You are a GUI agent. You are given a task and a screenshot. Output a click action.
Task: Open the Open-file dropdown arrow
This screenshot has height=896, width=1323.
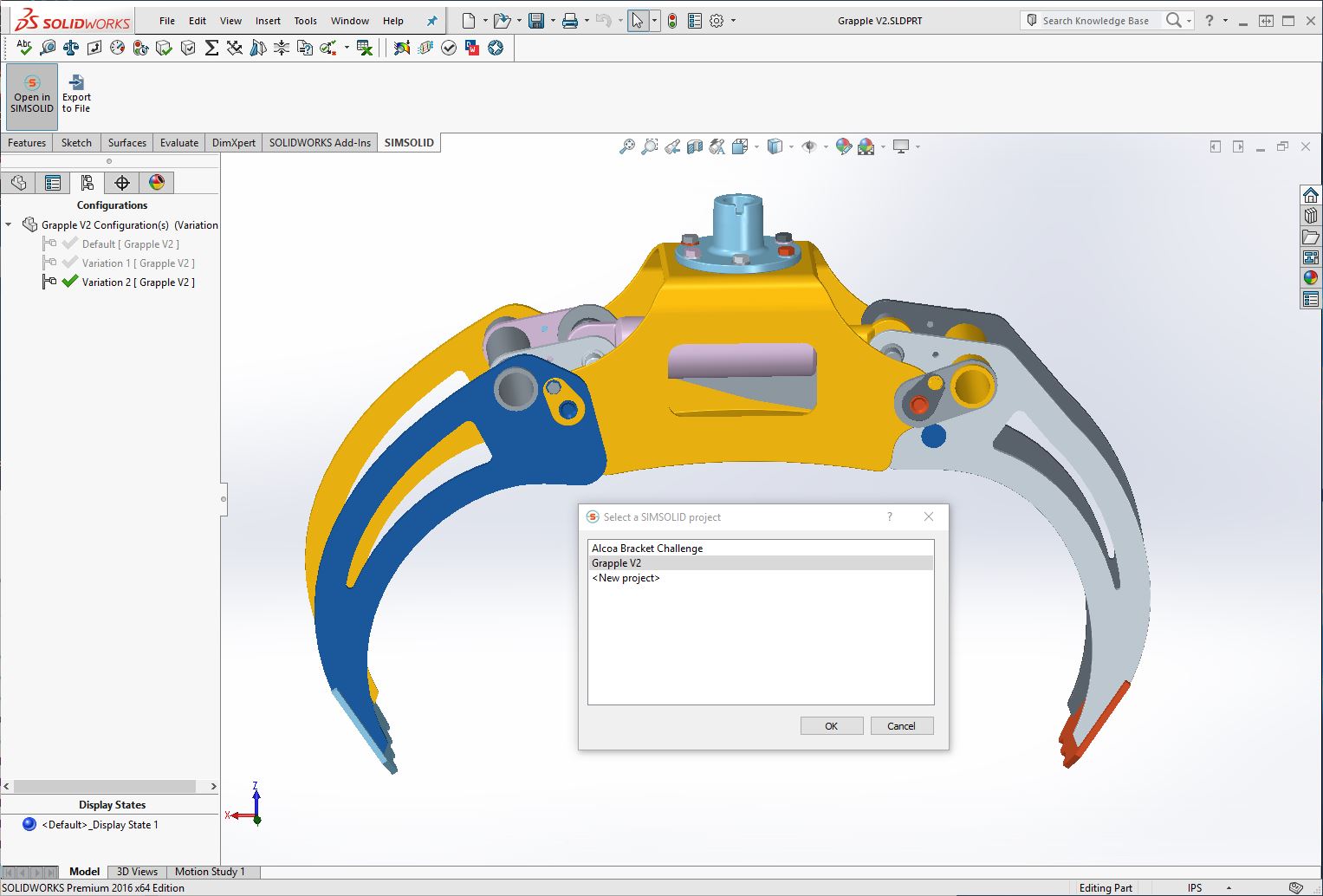519,21
